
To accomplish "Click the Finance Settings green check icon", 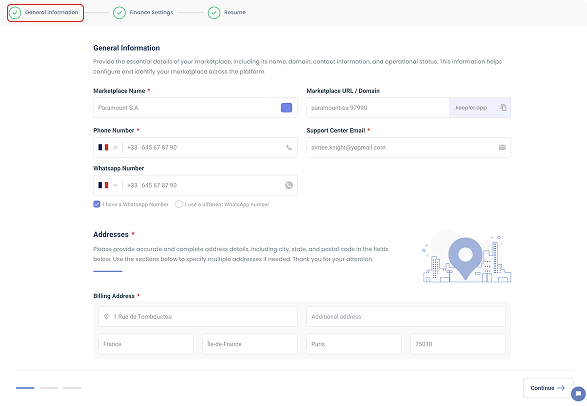I will tap(119, 13).
